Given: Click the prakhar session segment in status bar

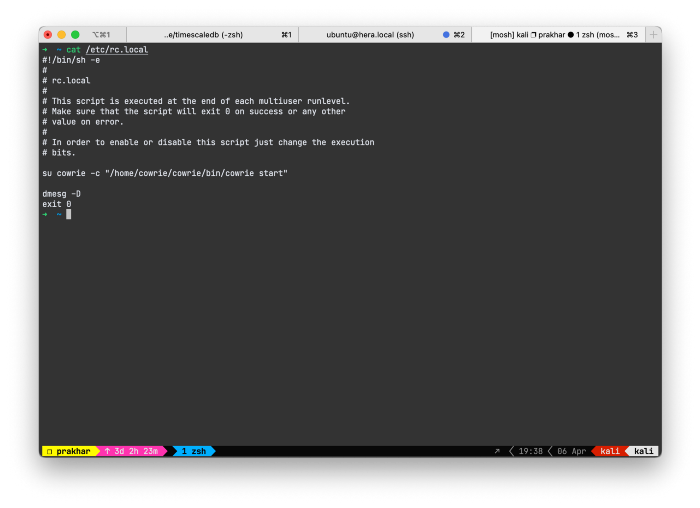Looking at the screenshot, I should (x=69, y=451).
